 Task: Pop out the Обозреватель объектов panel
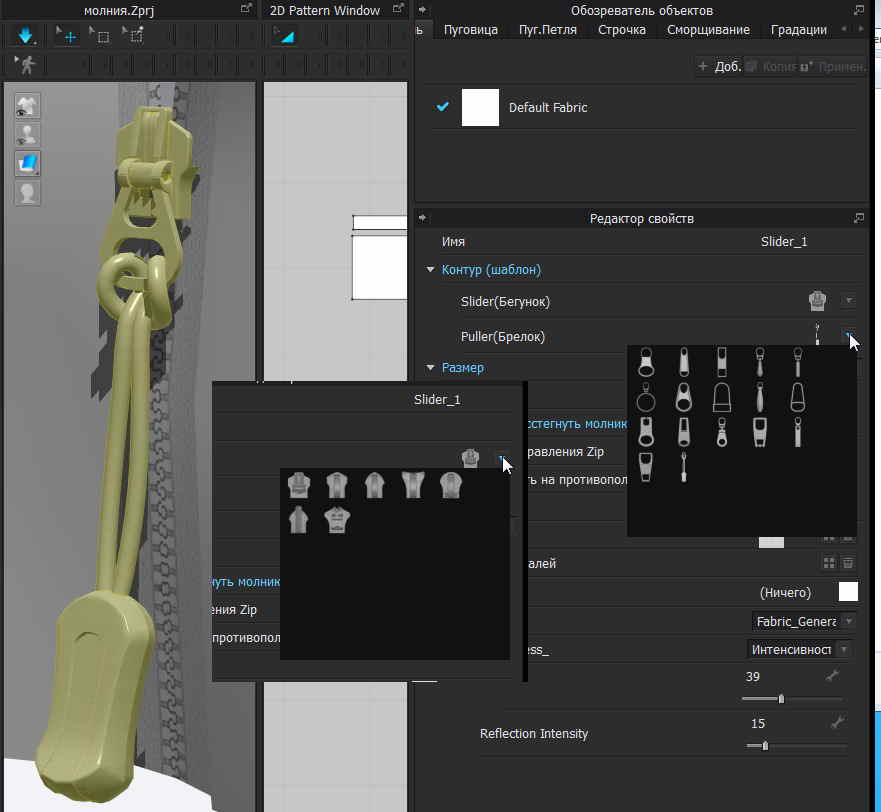click(859, 10)
